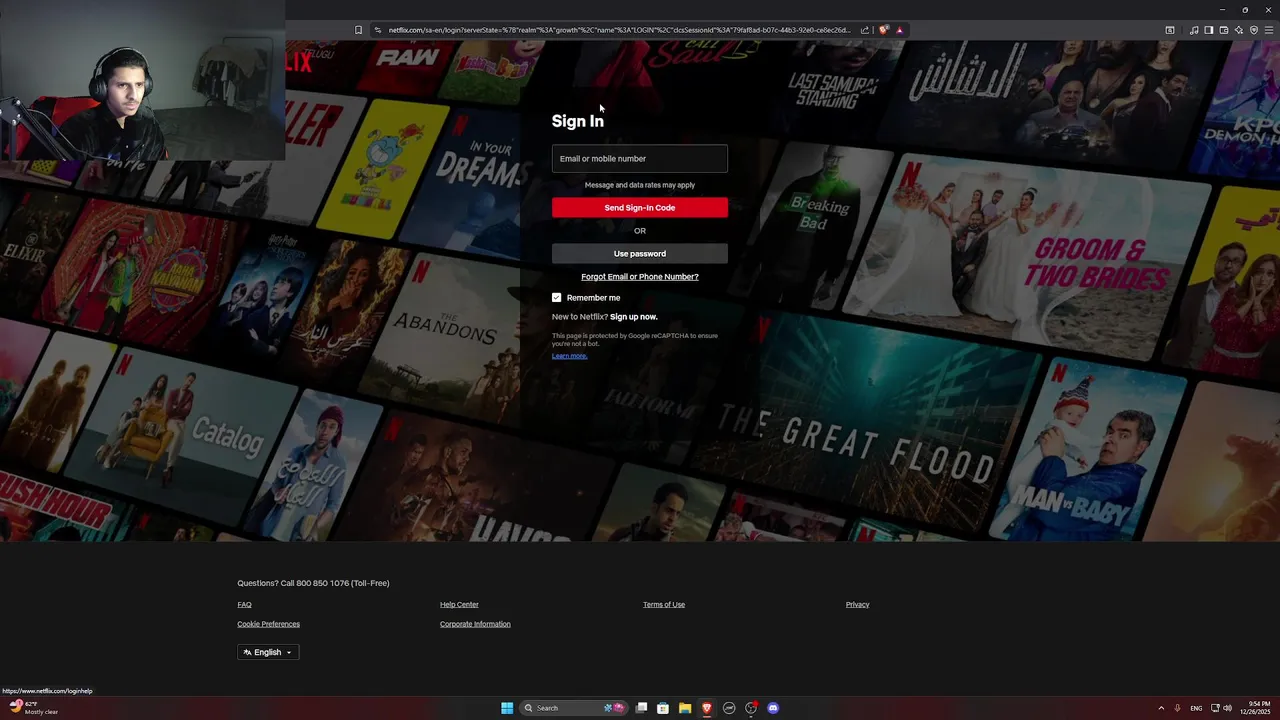
Task: Click the Sign up now link
Action: tap(634, 316)
